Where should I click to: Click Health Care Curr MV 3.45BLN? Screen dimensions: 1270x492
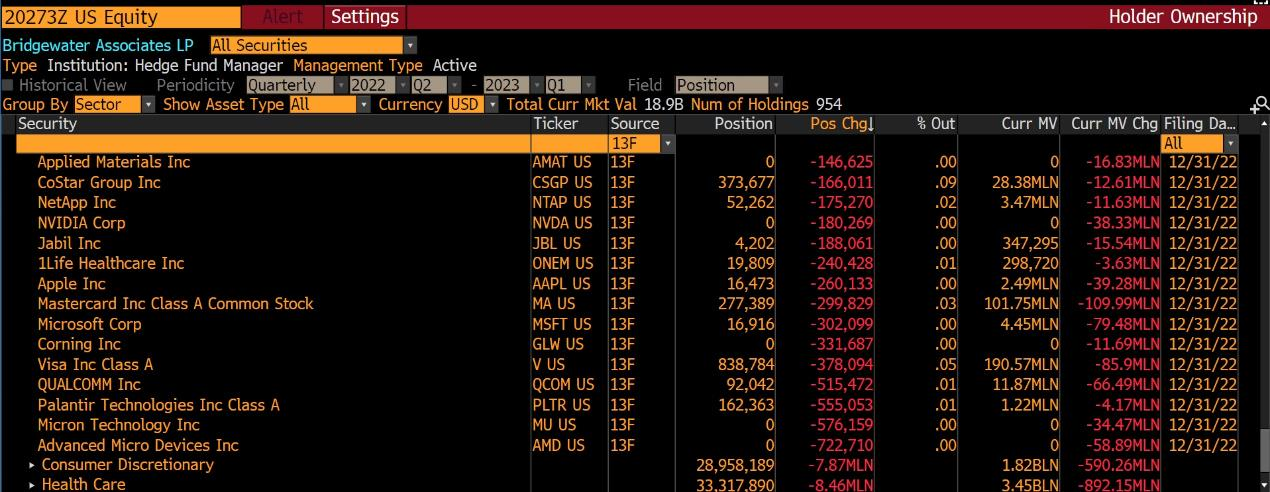pyautogui.click(x=1029, y=485)
